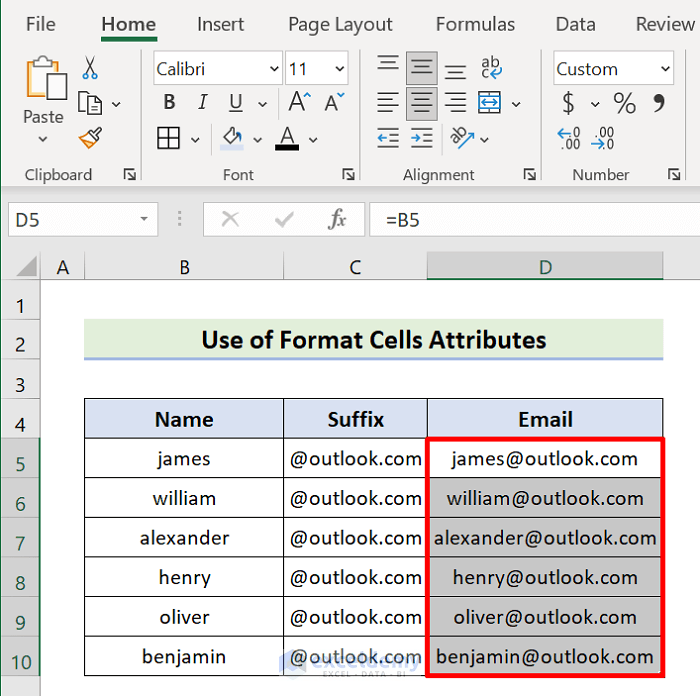Select row header 7

pyautogui.click(x=20, y=537)
